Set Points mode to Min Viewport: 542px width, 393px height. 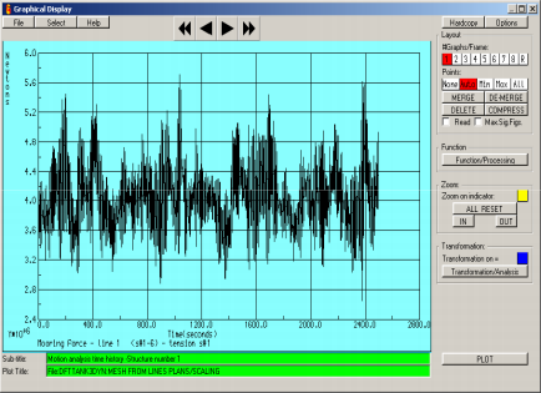pos(485,84)
